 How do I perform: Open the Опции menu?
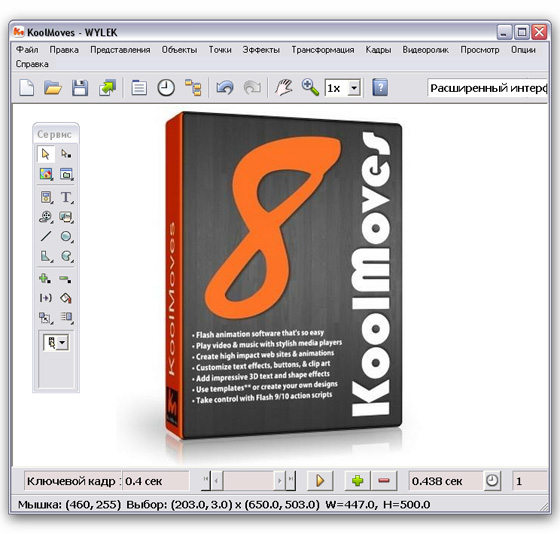tap(523, 50)
